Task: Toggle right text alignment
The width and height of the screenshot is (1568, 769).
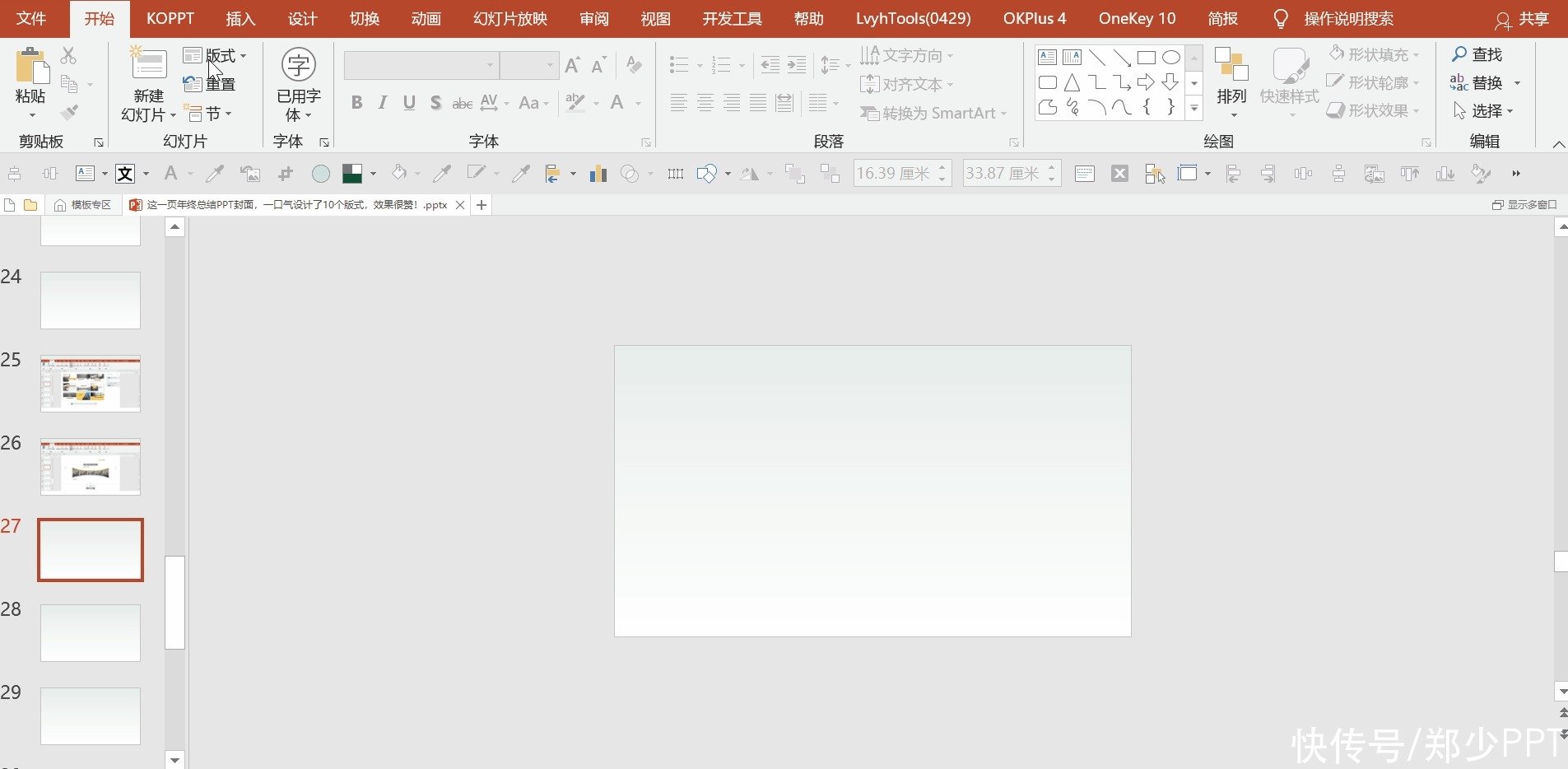Action: click(x=732, y=103)
